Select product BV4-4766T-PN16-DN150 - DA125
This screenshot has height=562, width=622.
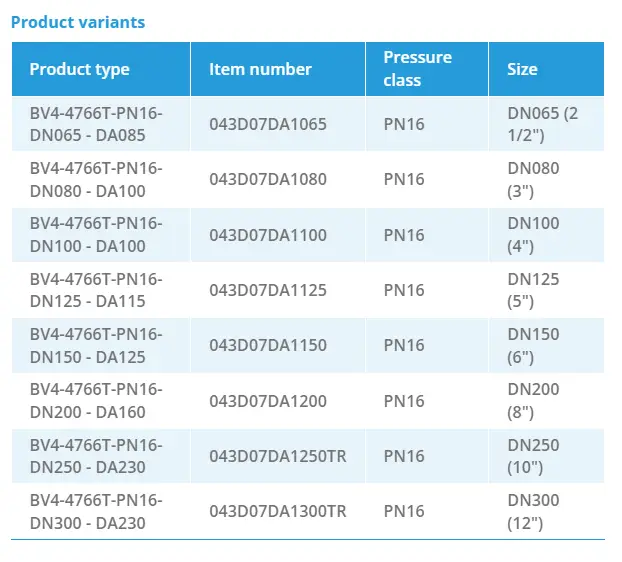96,345
